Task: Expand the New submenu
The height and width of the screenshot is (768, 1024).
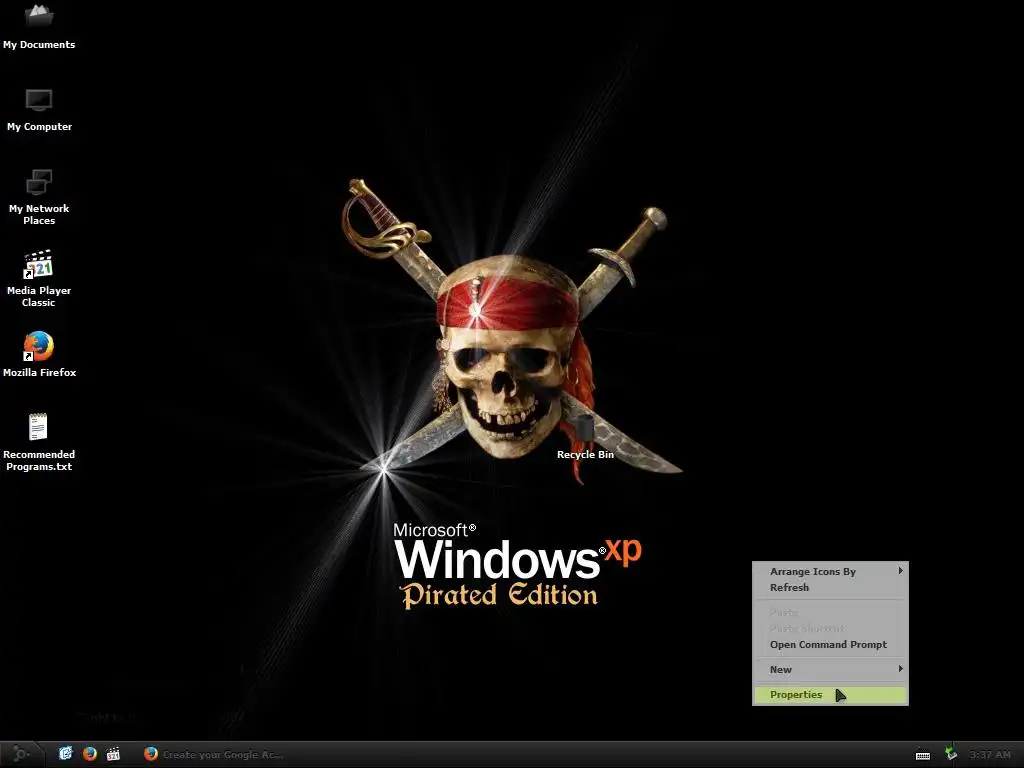Action: click(x=830, y=669)
